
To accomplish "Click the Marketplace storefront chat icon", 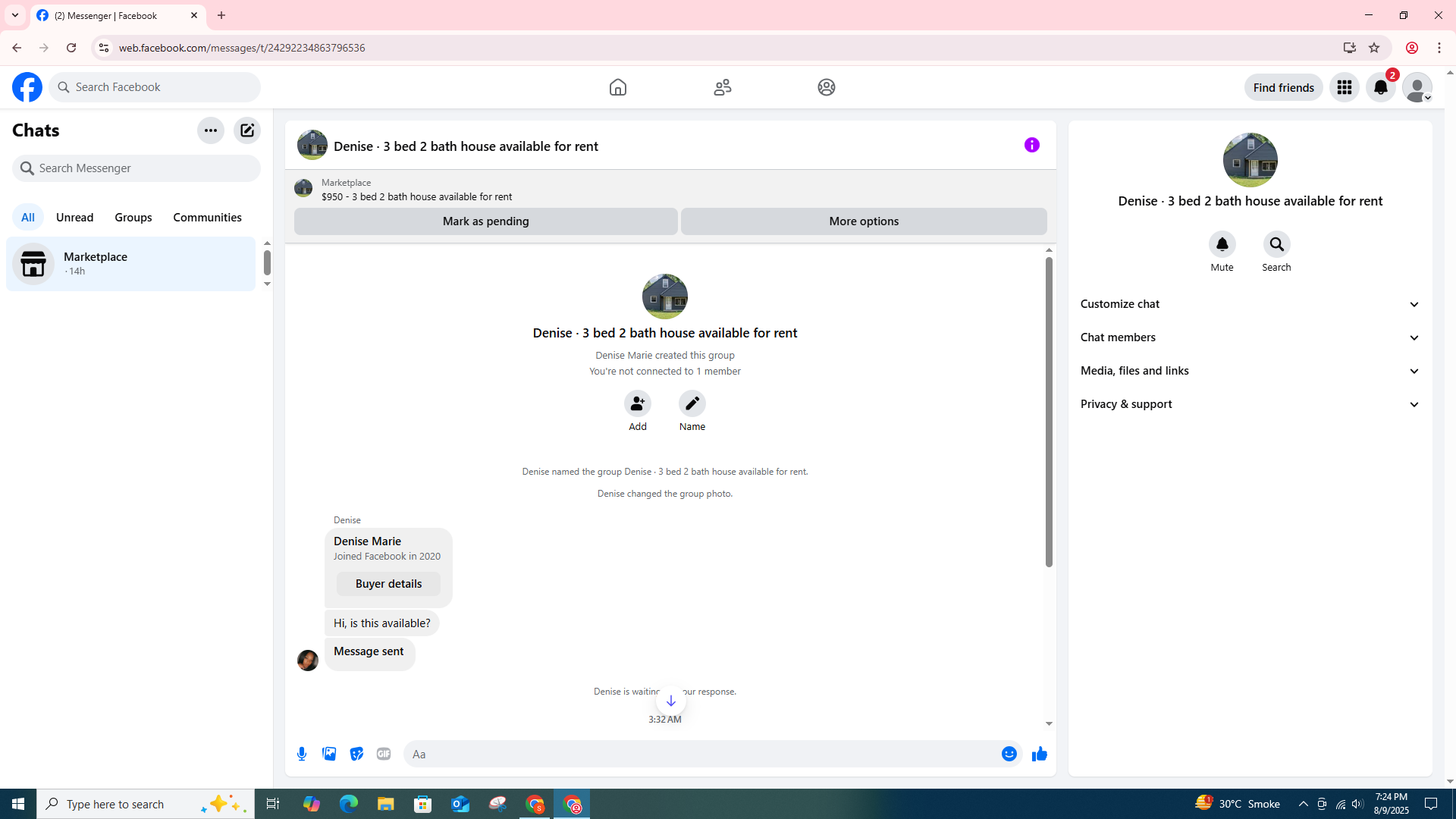I will [x=33, y=264].
